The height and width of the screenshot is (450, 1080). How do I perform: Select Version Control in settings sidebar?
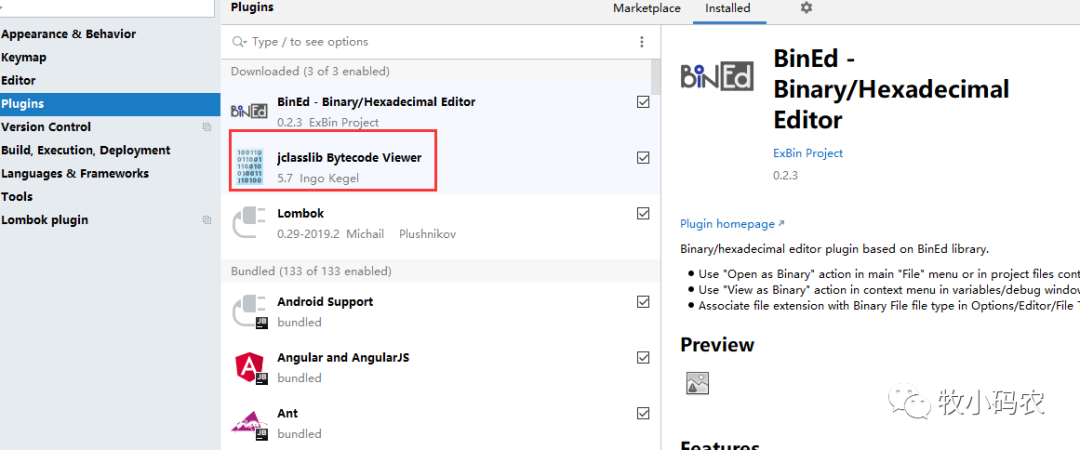(x=46, y=127)
